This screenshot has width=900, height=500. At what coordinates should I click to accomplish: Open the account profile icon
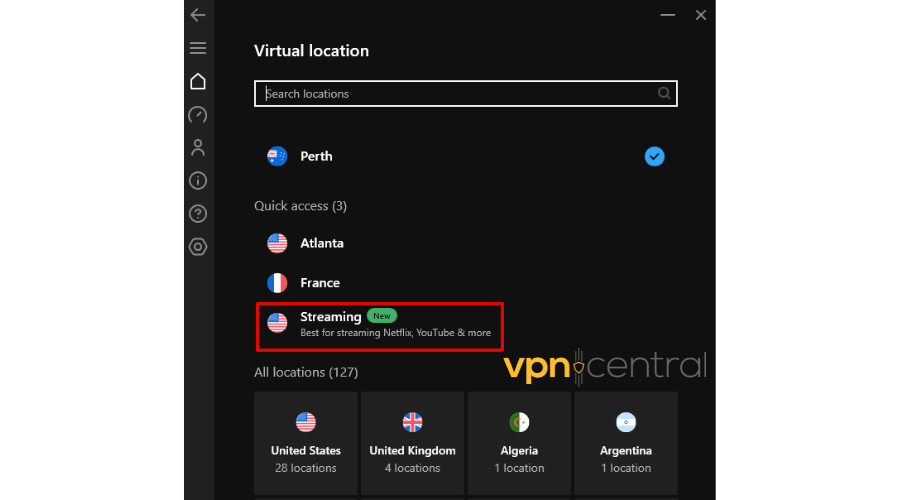tap(198, 148)
